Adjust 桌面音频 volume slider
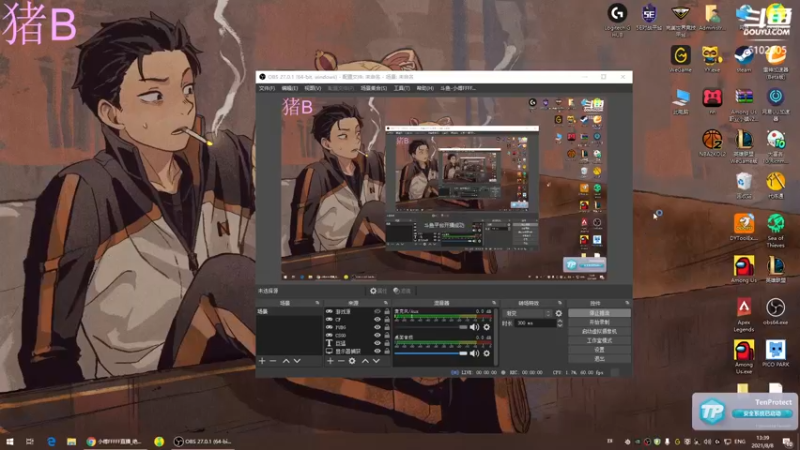Viewport: 800px width, 450px height. (x=431, y=353)
